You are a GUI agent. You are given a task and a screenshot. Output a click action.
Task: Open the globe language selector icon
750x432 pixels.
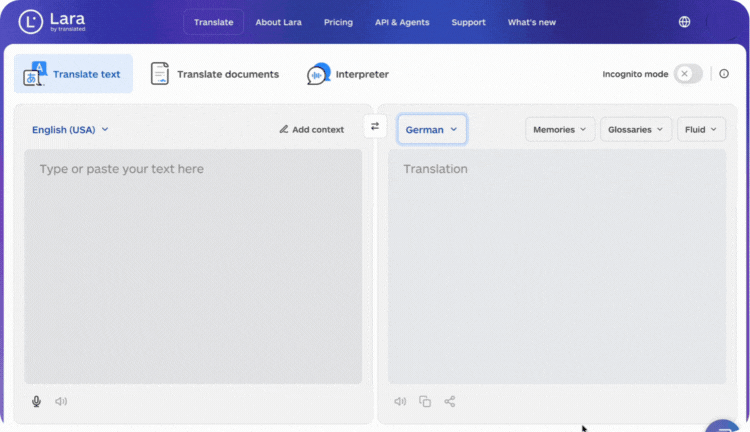(684, 22)
